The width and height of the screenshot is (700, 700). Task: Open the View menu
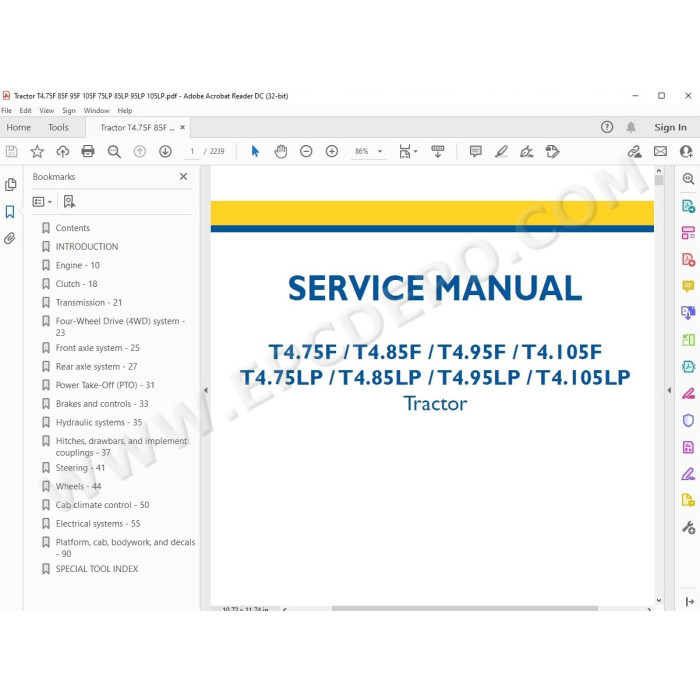click(x=46, y=111)
